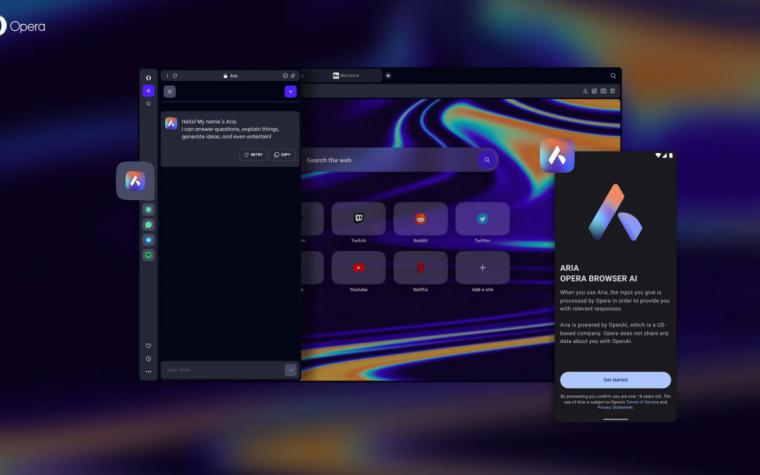Image resolution: width=760 pixels, height=475 pixels.
Task: Click the snapshot camera icon in the toolbar
Action: (603, 91)
